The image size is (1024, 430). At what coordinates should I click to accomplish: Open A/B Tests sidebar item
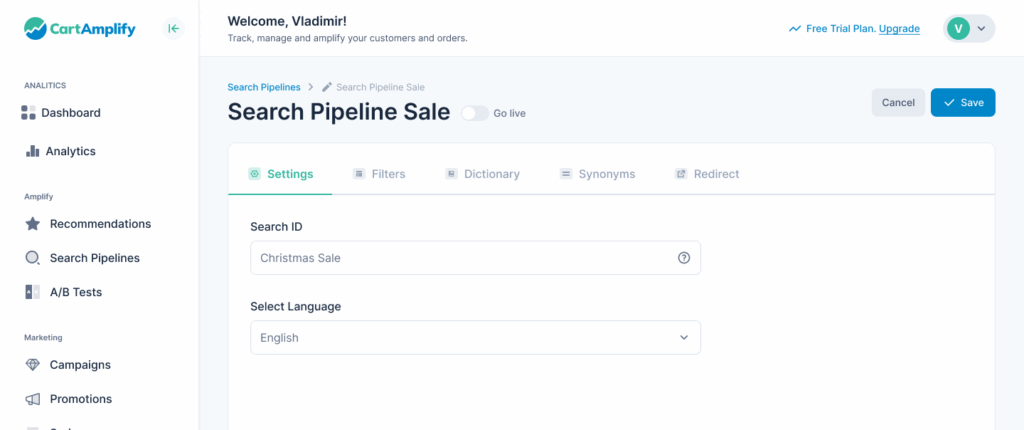click(75, 292)
